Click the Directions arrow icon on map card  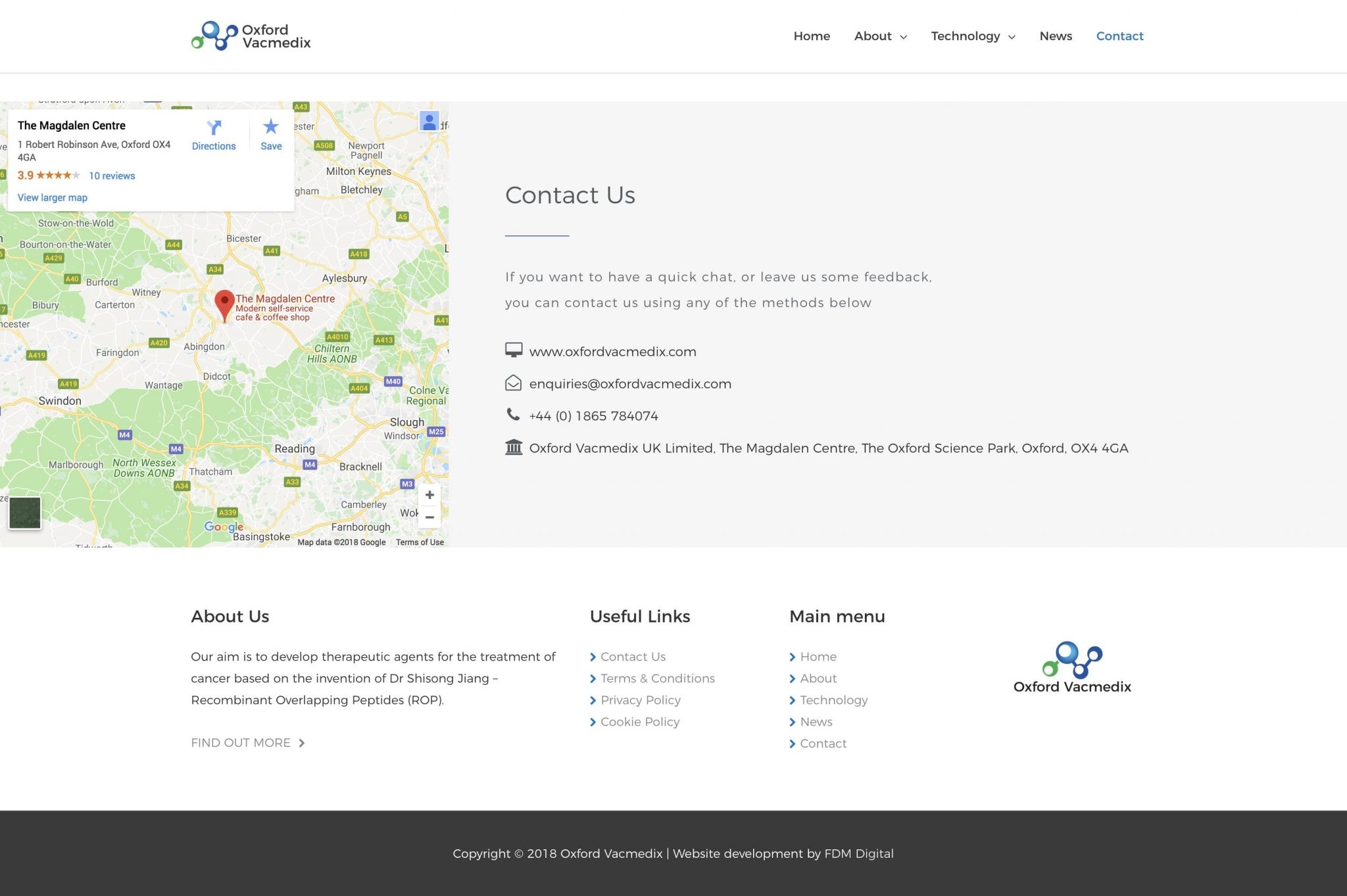click(x=214, y=128)
